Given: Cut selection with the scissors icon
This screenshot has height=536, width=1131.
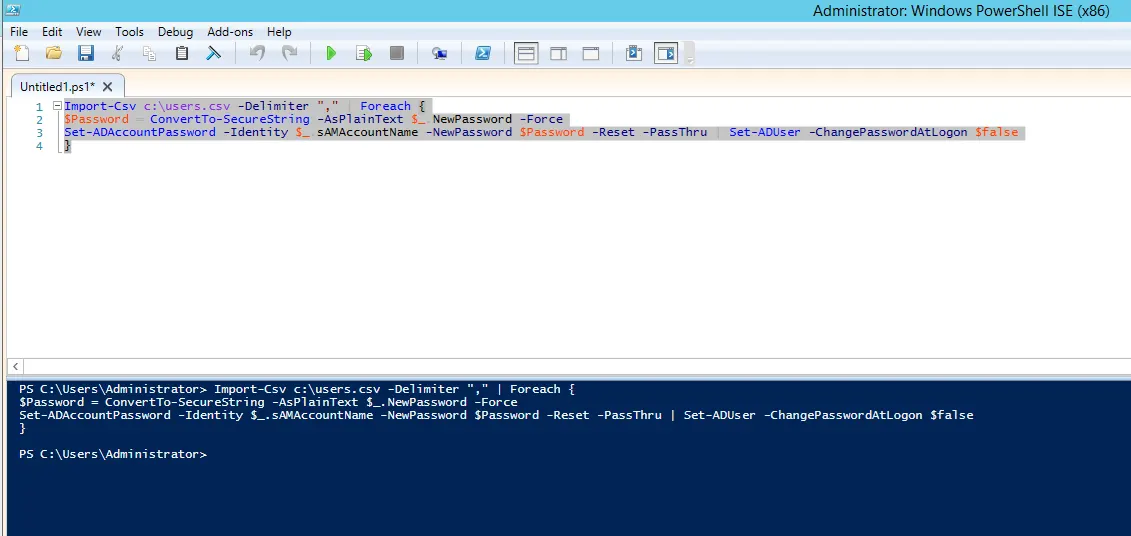Looking at the screenshot, I should 118,53.
